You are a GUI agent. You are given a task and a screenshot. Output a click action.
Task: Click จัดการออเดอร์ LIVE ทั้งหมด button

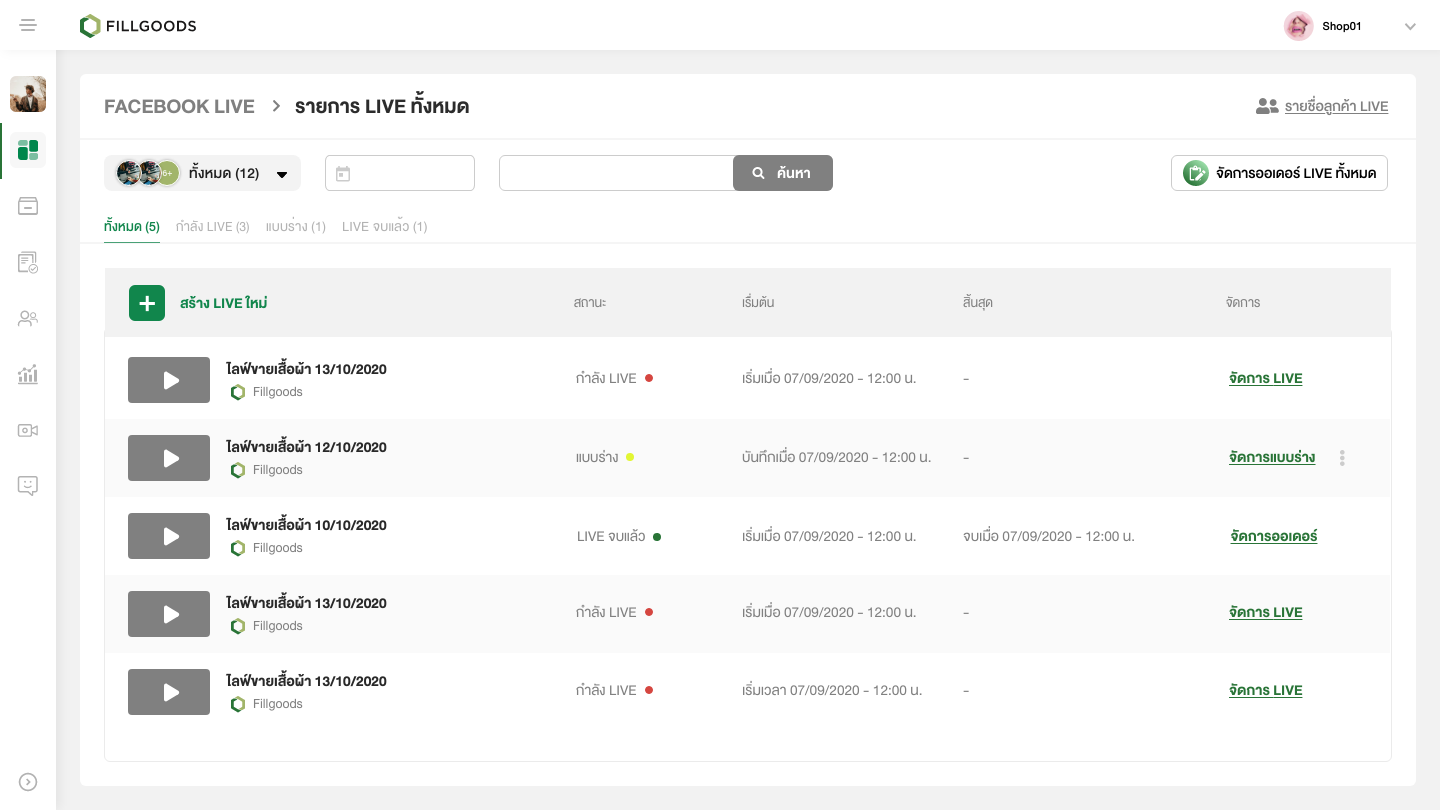pyautogui.click(x=1279, y=173)
